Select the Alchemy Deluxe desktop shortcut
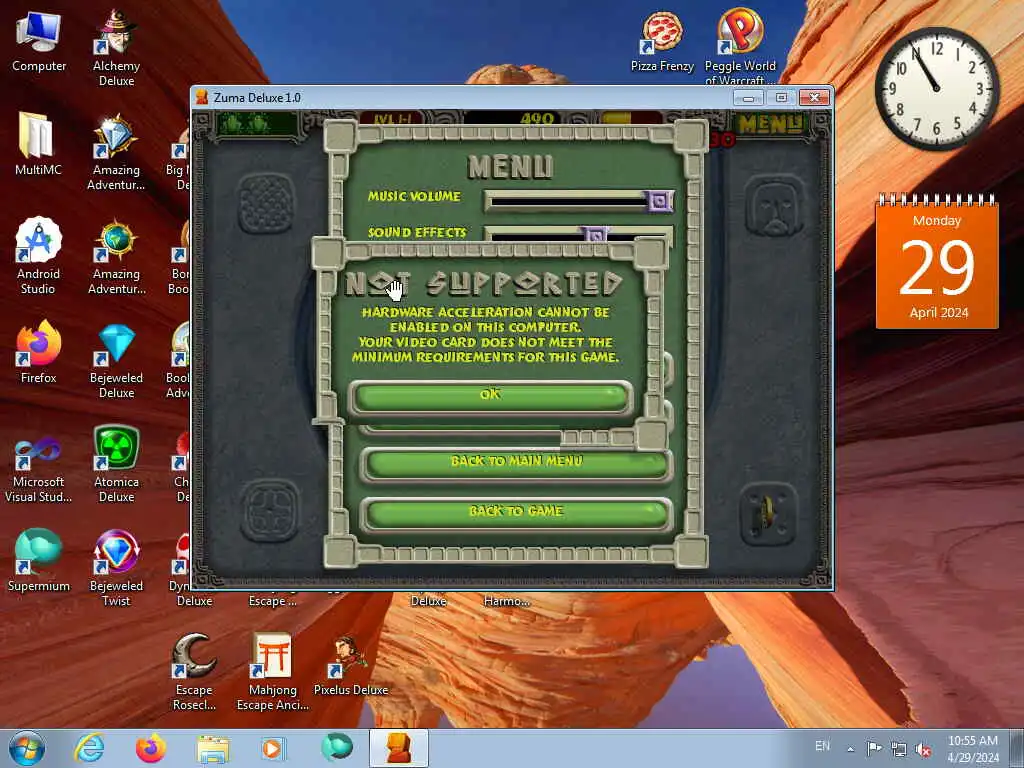 pyautogui.click(x=116, y=48)
